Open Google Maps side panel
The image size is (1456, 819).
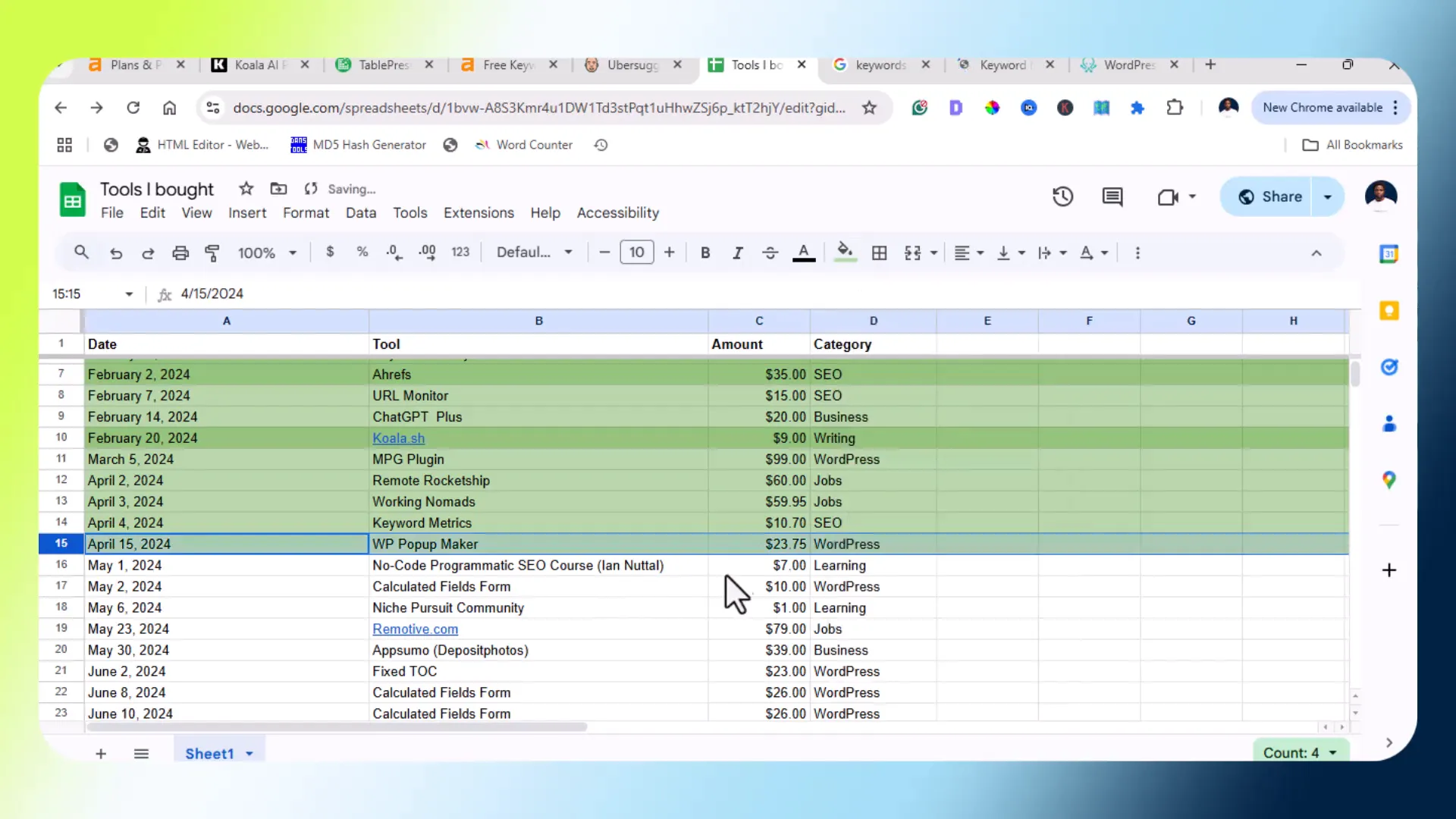(x=1389, y=480)
